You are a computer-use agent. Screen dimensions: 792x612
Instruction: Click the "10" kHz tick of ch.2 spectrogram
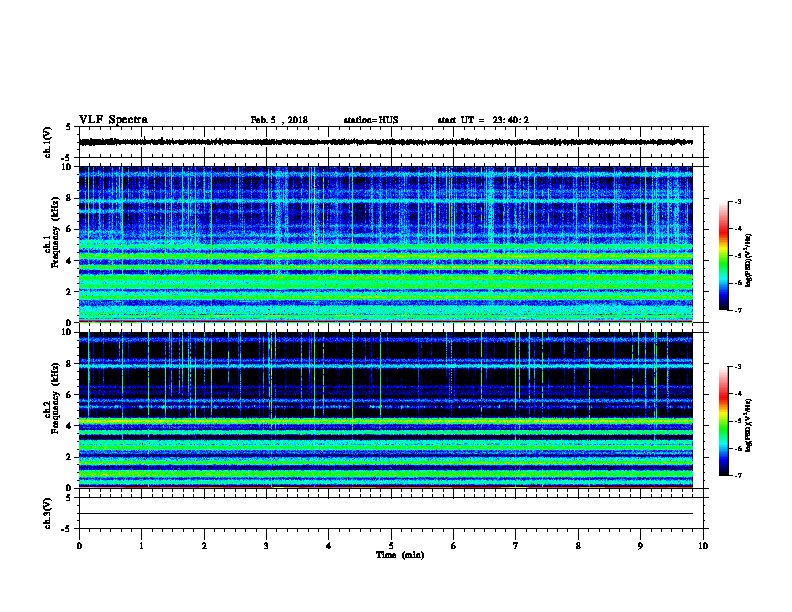(x=66, y=332)
